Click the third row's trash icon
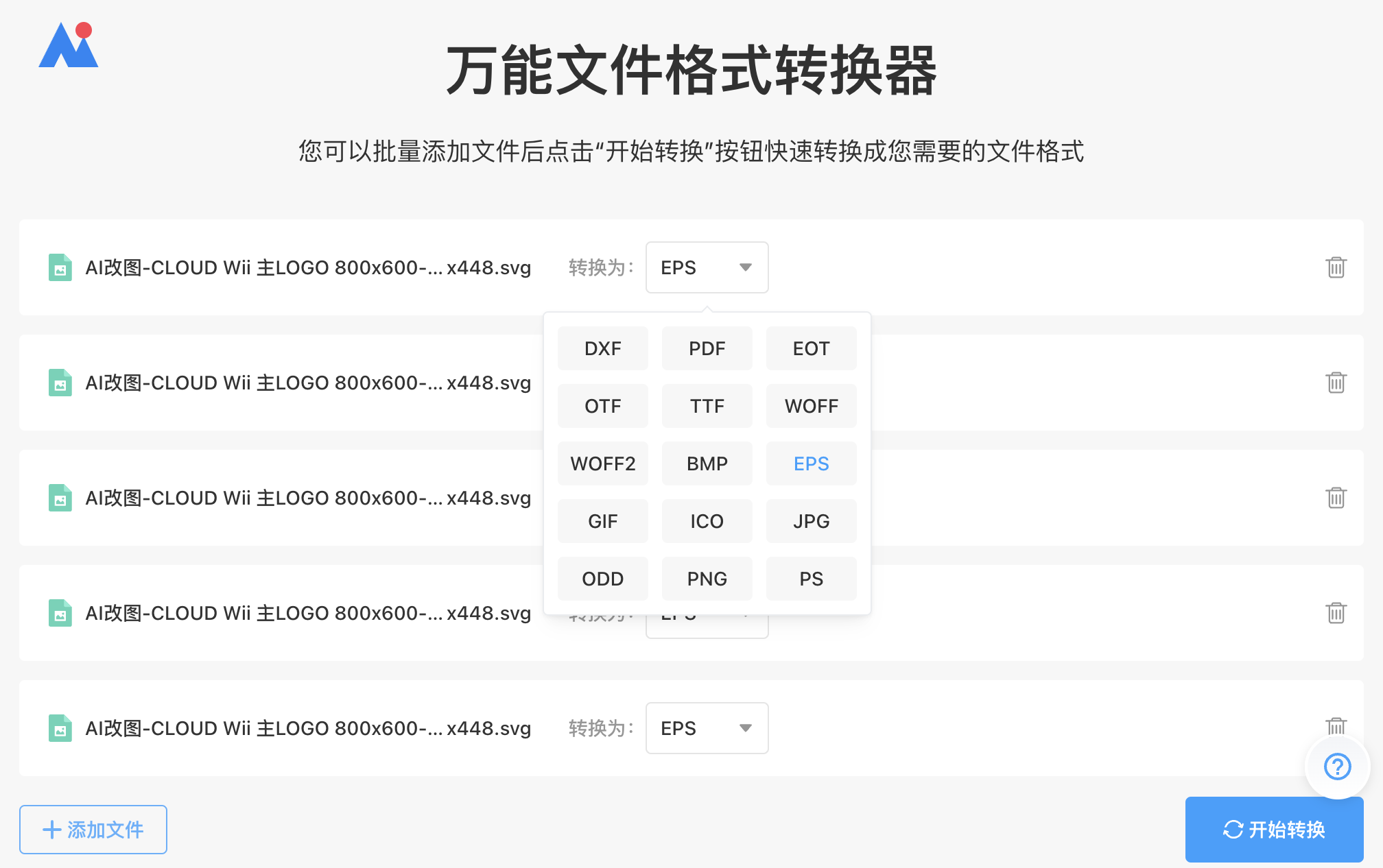This screenshot has height=868, width=1383. tap(1336, 498)
